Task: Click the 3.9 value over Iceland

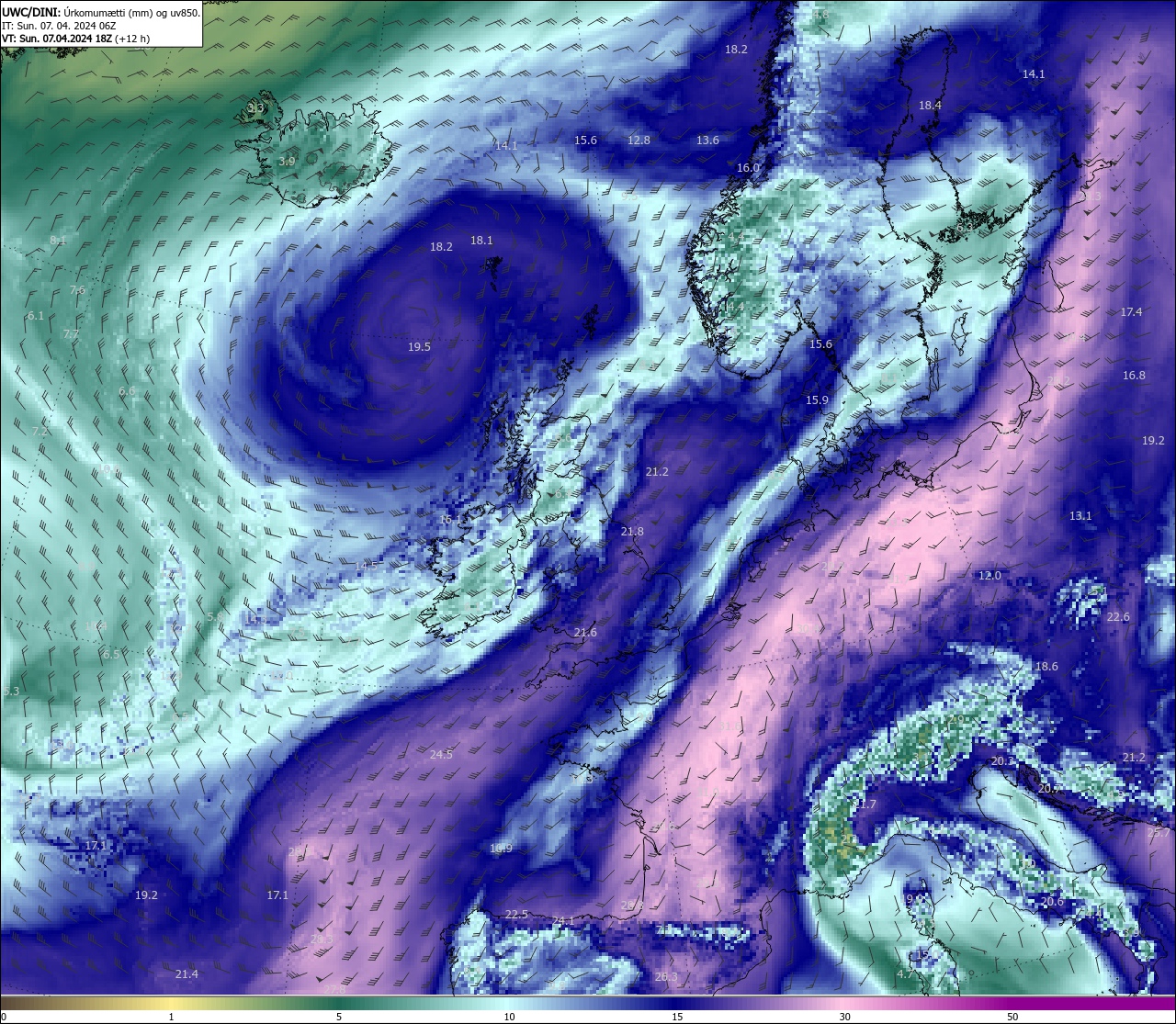Action: click(287, 162)
